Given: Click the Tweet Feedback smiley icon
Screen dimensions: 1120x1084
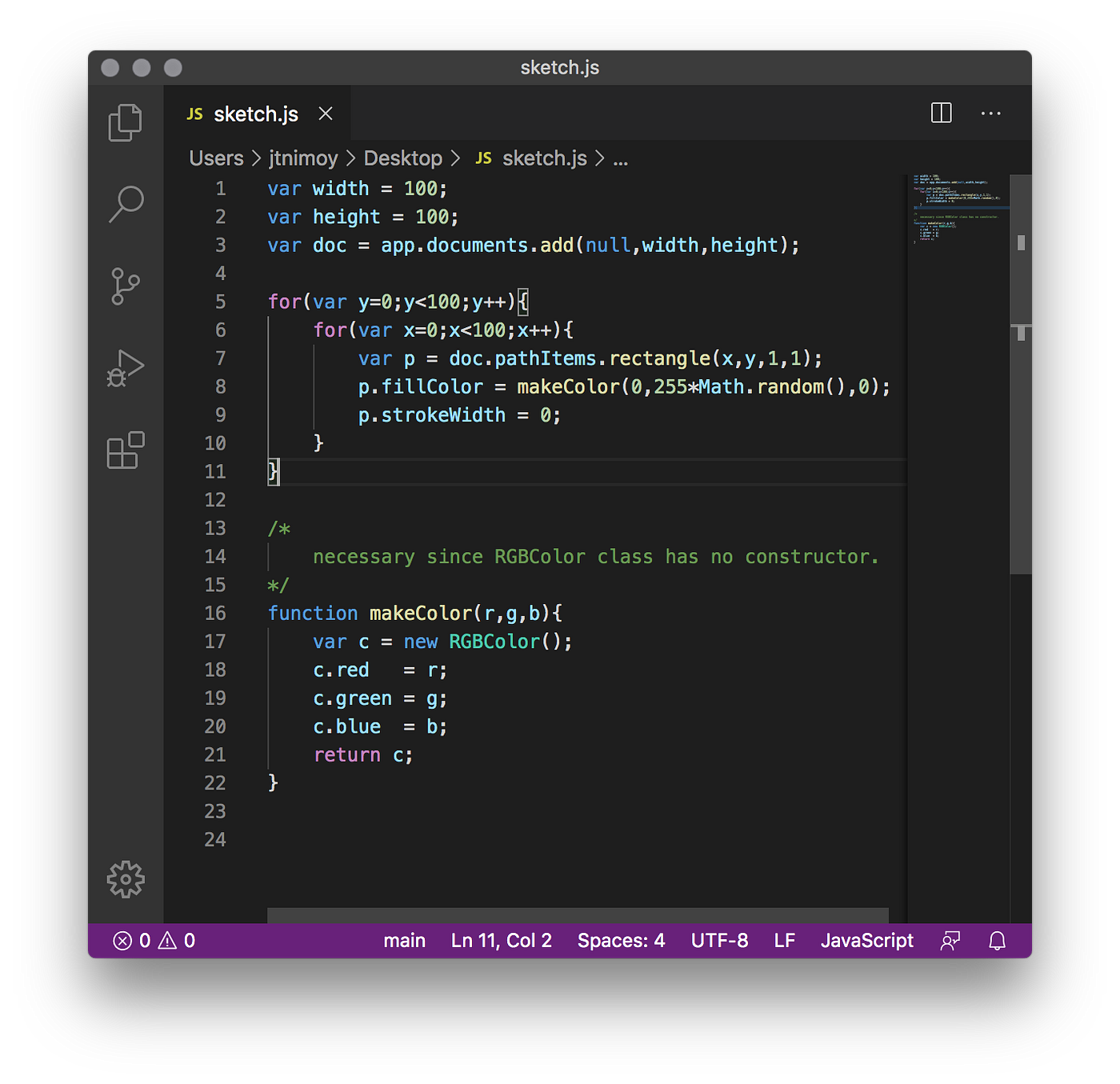Looking at the screenshot, I should tap(950, 940).
